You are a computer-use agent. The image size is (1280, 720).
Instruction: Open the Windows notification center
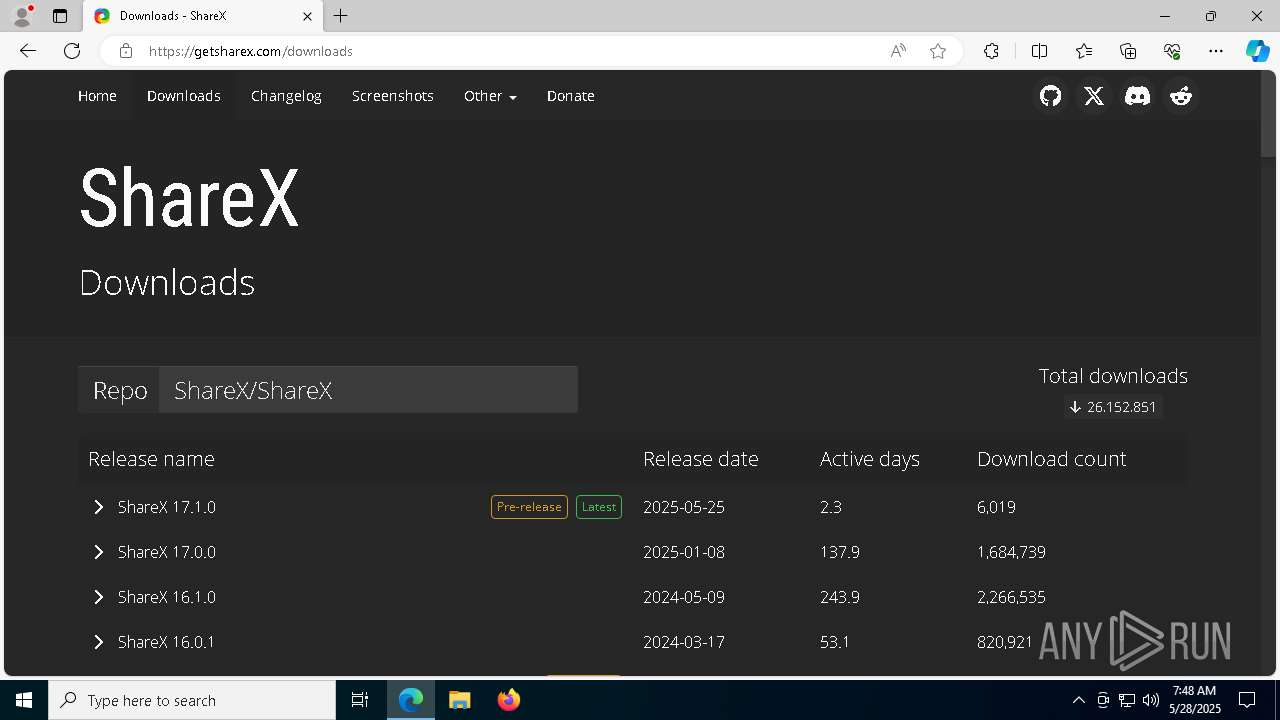pos(1248,700)
